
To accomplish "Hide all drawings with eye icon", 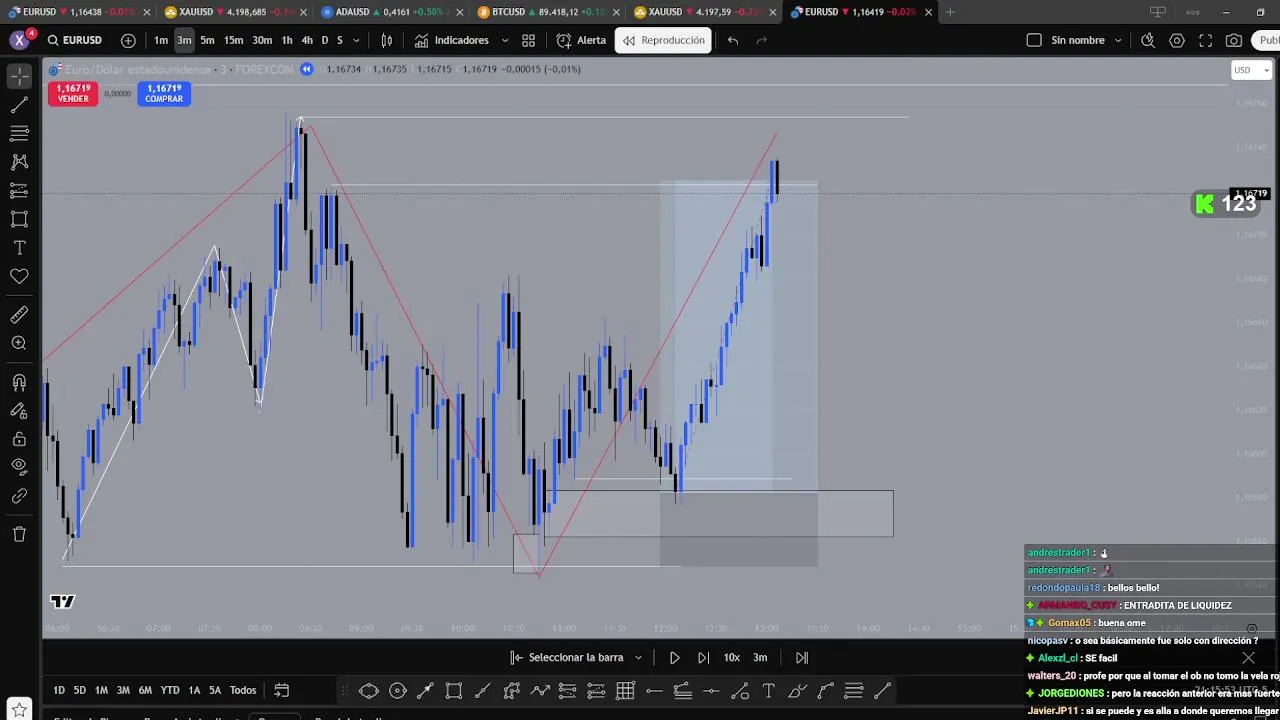I will pos(19,467).
